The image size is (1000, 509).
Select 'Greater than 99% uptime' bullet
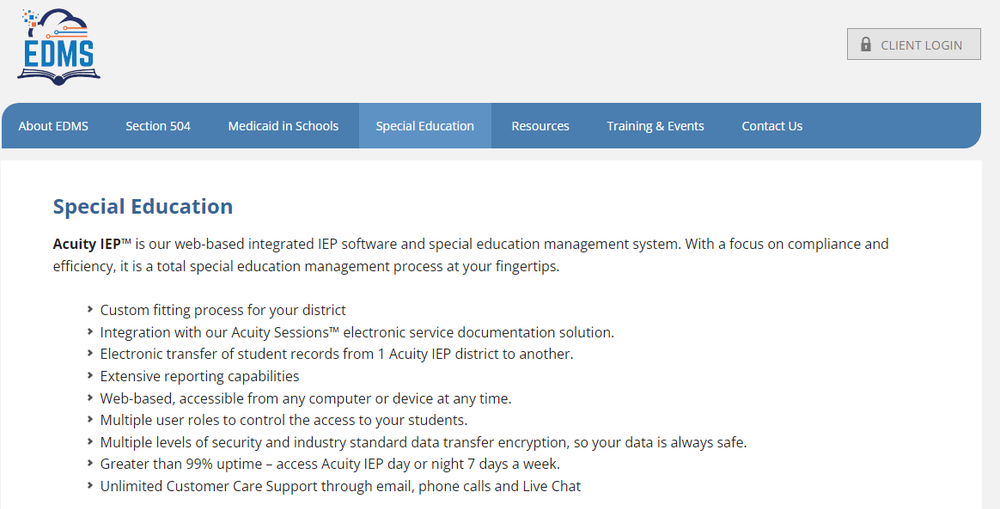[330, 464]
